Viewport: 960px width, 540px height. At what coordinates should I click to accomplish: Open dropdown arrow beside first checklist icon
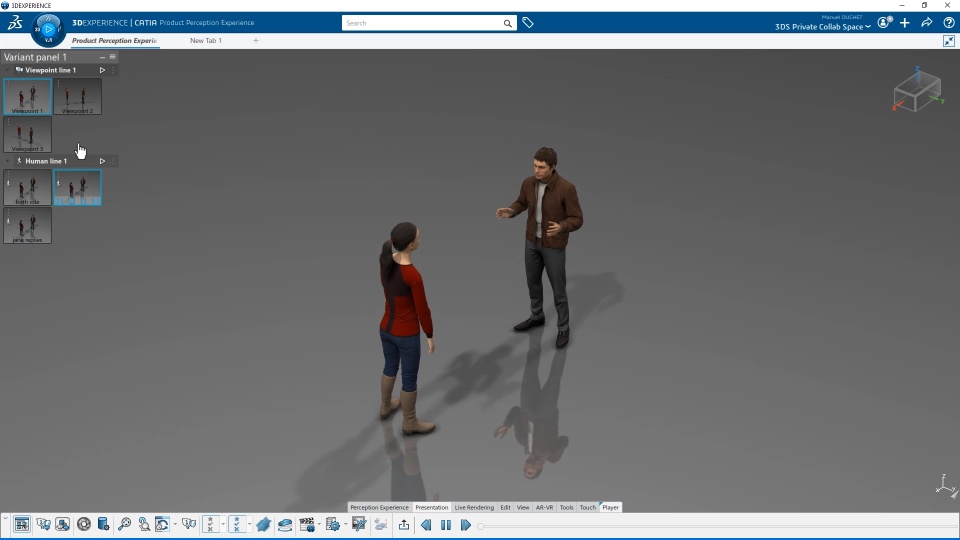click(223, 524)
